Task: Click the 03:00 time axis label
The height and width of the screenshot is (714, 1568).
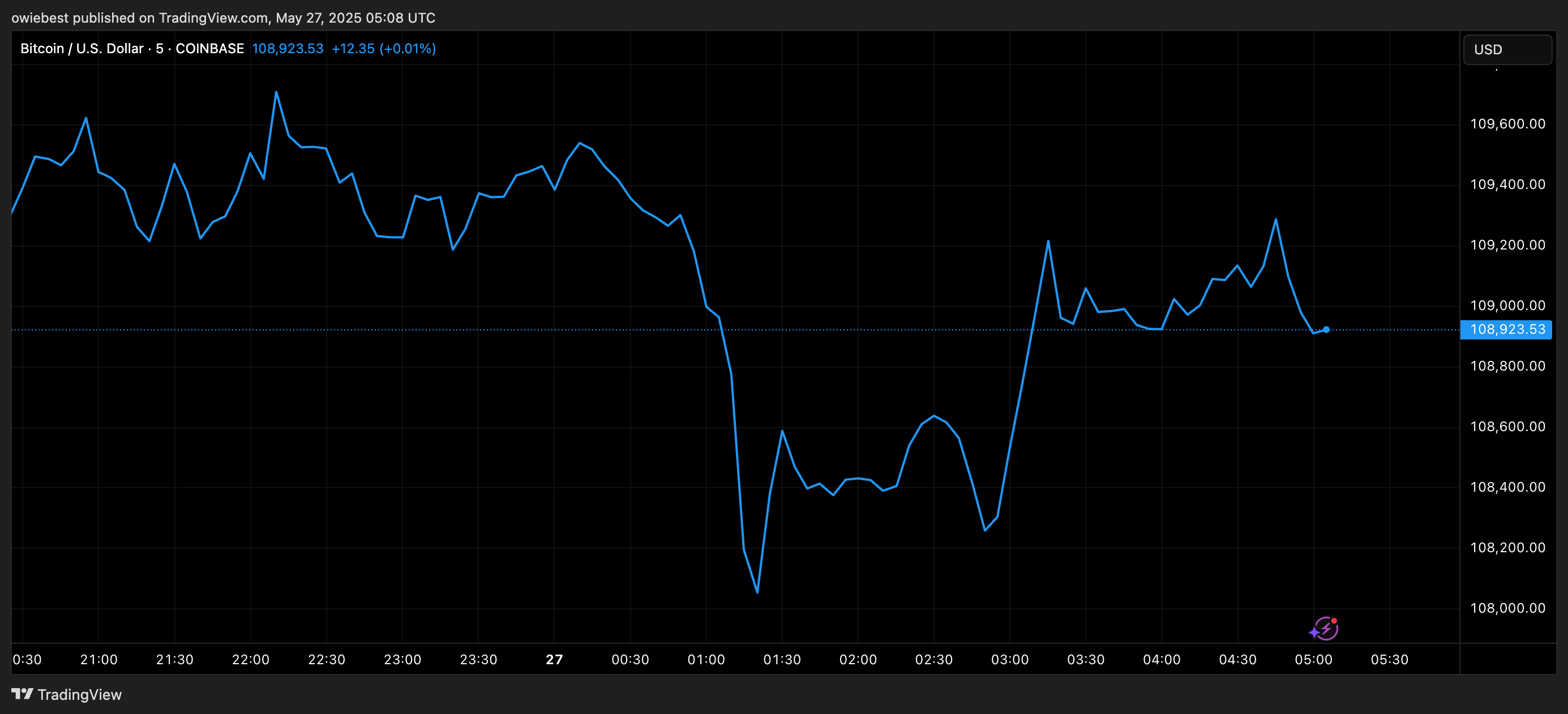Action: pos(1010,660)
